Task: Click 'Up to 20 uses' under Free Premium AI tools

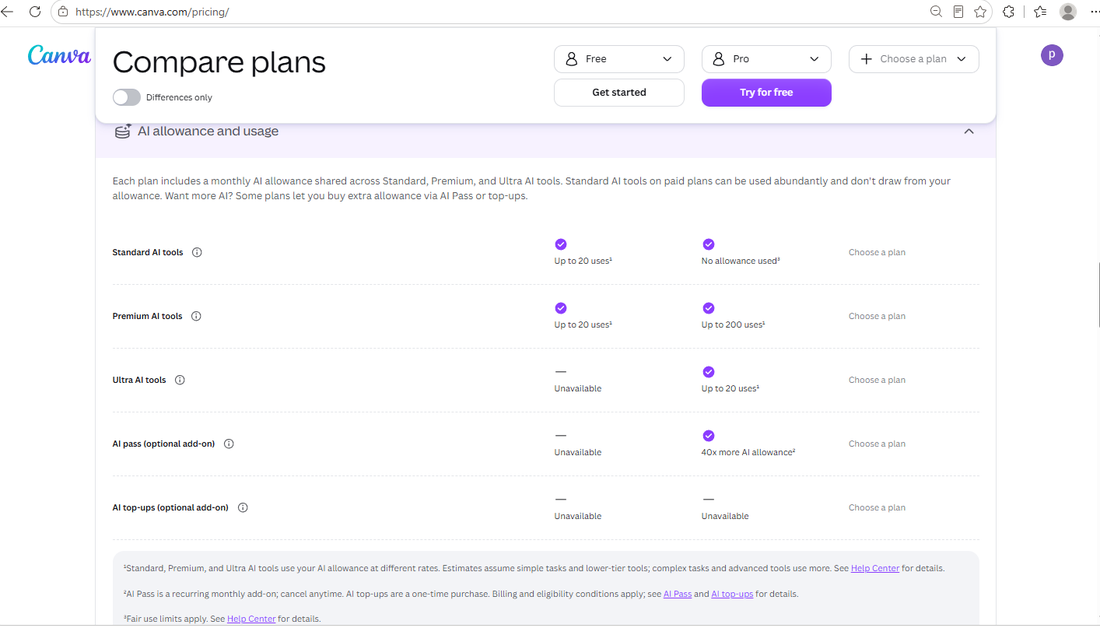Action: pyautogui.click(x=583, y=325)
